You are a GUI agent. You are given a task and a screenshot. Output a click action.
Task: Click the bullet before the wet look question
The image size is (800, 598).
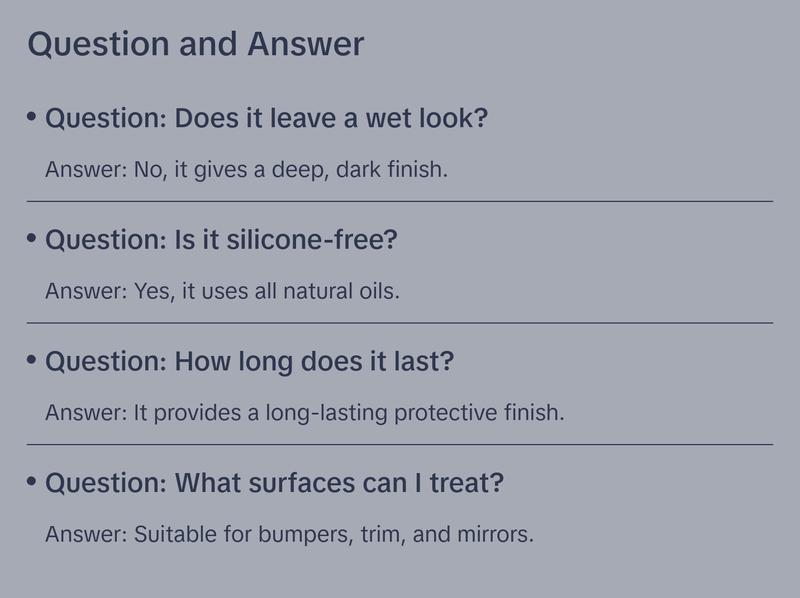[32, 117]
